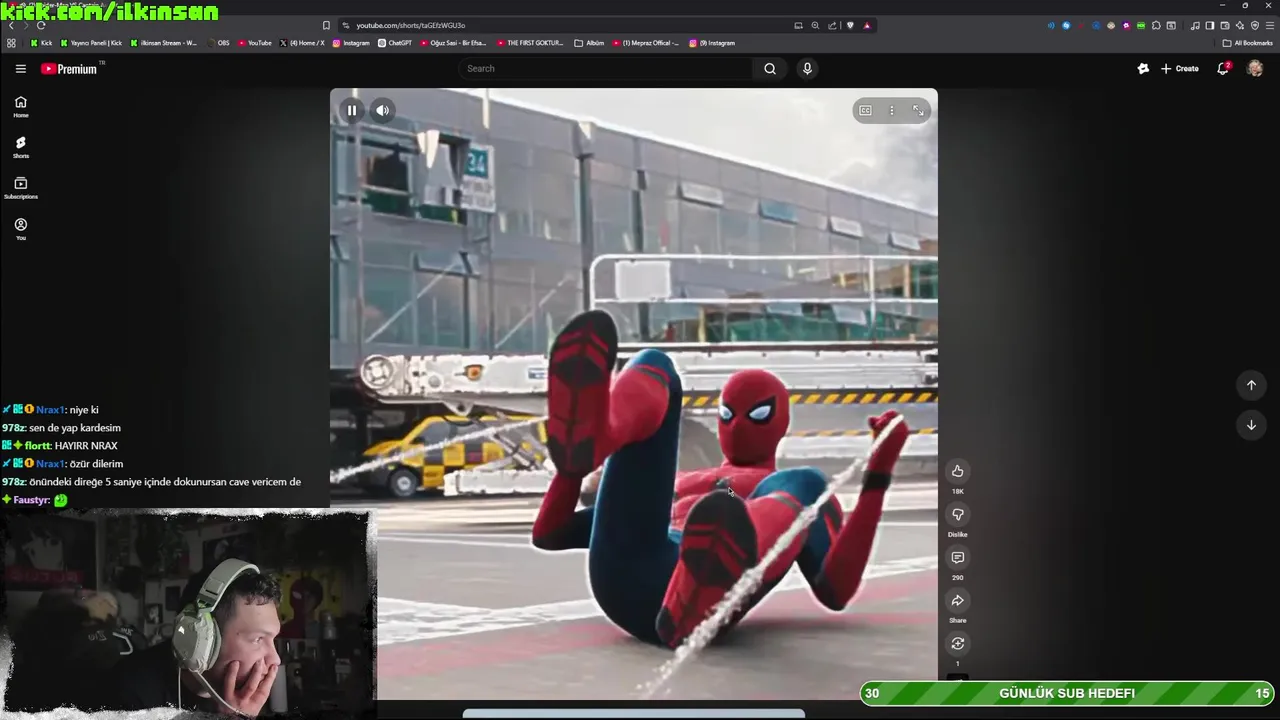
Task: Click the Short video frame
Action: 634,393
